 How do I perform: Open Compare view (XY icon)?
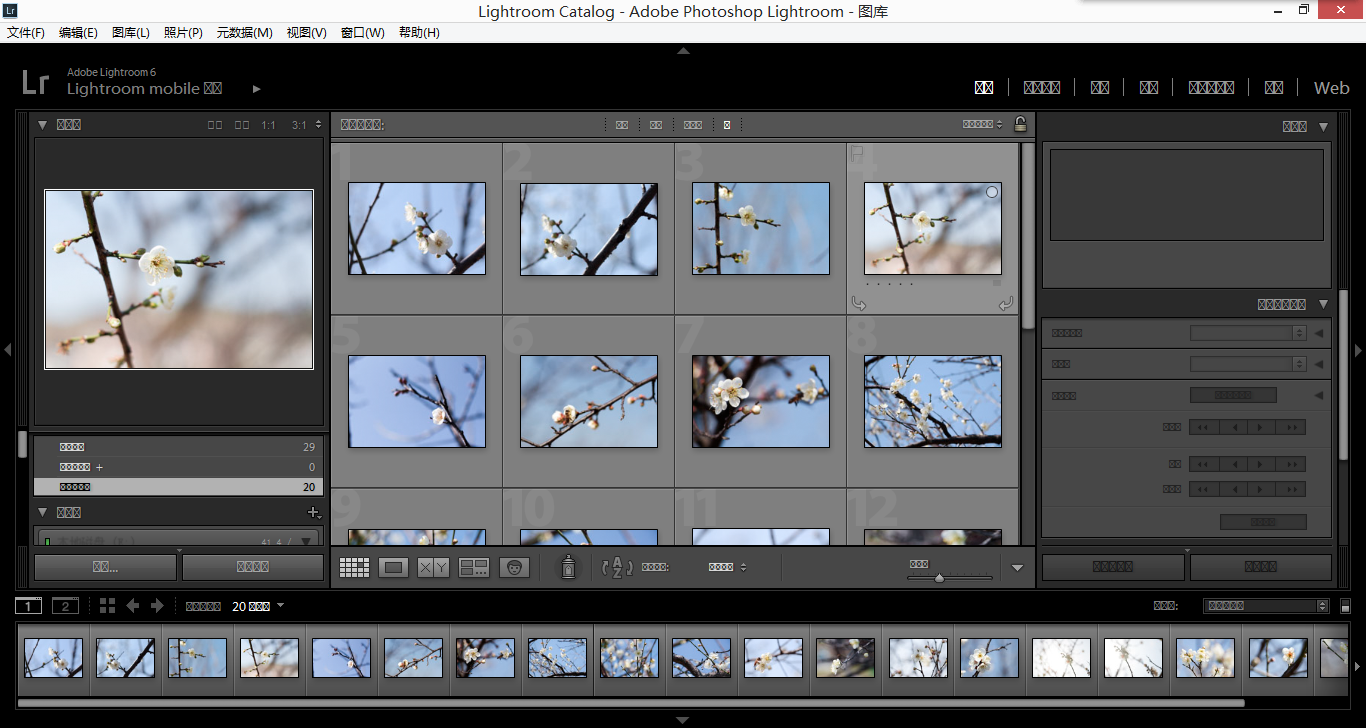[433, 568]
